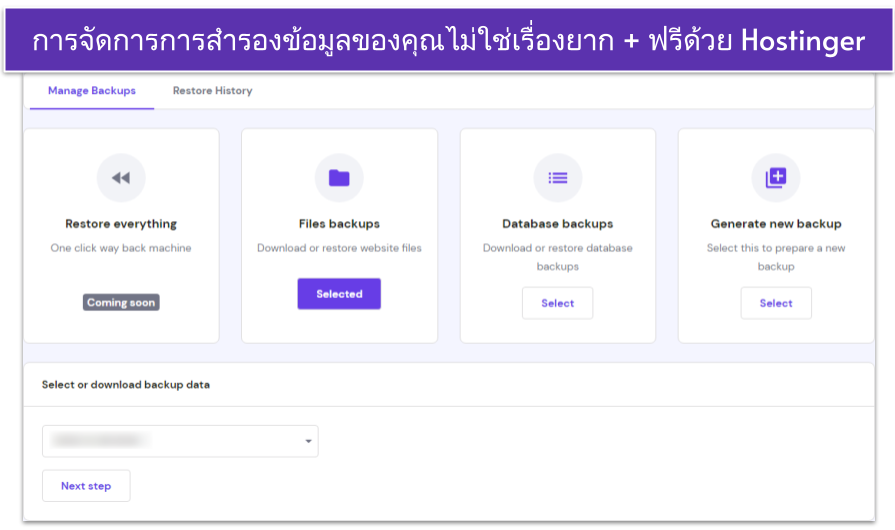Click the Selected button under Files backups

click(339, 294)
